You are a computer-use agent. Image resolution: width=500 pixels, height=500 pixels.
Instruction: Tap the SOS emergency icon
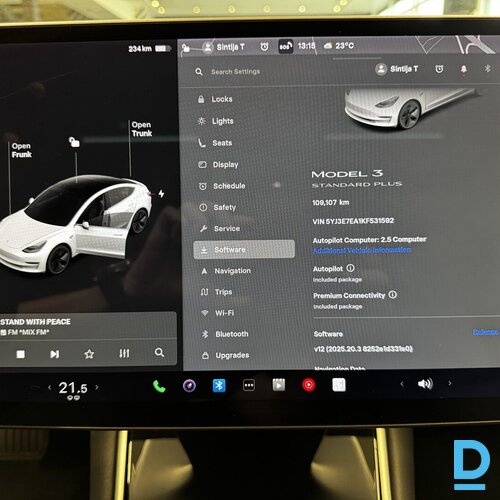[x=285, y=47]
